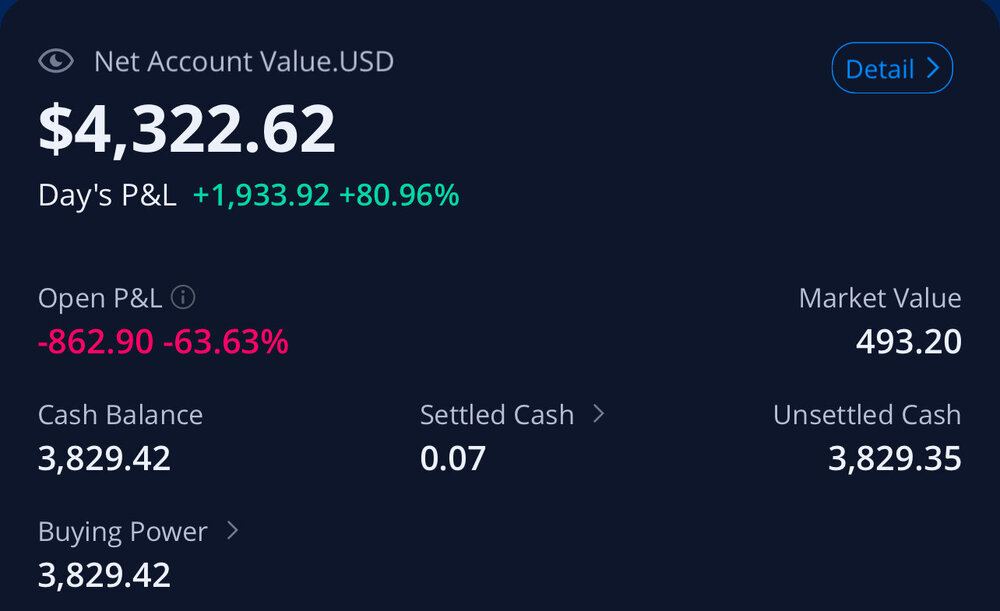
Task: Click the Open P&L info icon
Action: 182,298
